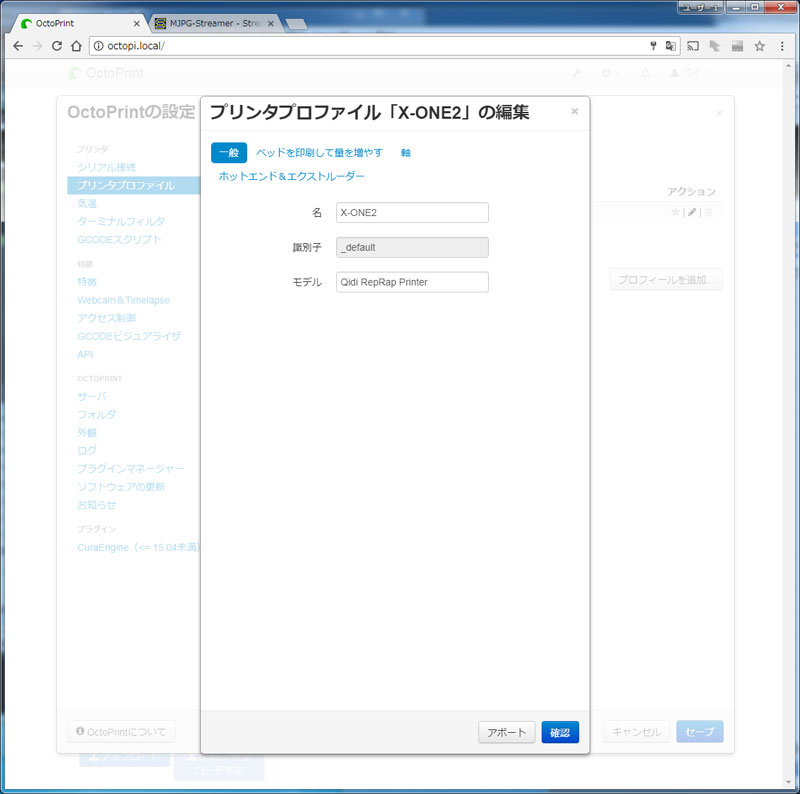
Task: Open ログ in settings sidebar
Action: point(87,451)
